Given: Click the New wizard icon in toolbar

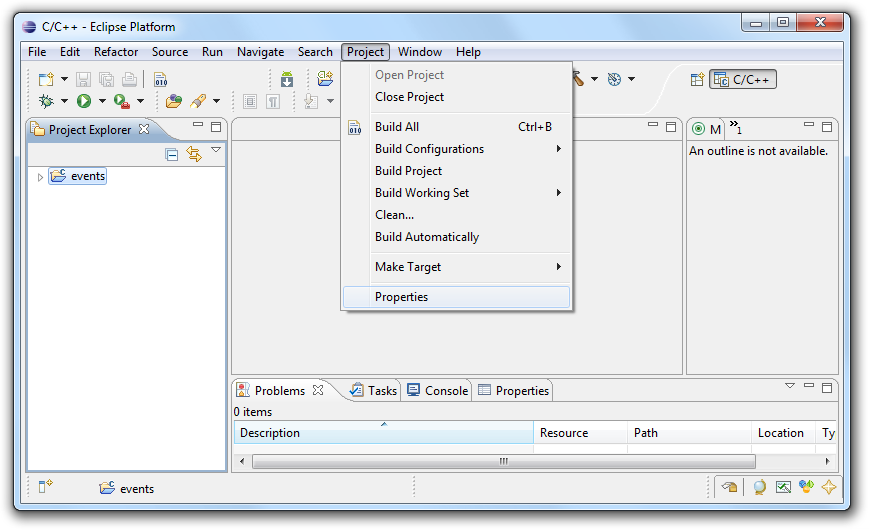Looking at the screenshot, I should 46,79.
